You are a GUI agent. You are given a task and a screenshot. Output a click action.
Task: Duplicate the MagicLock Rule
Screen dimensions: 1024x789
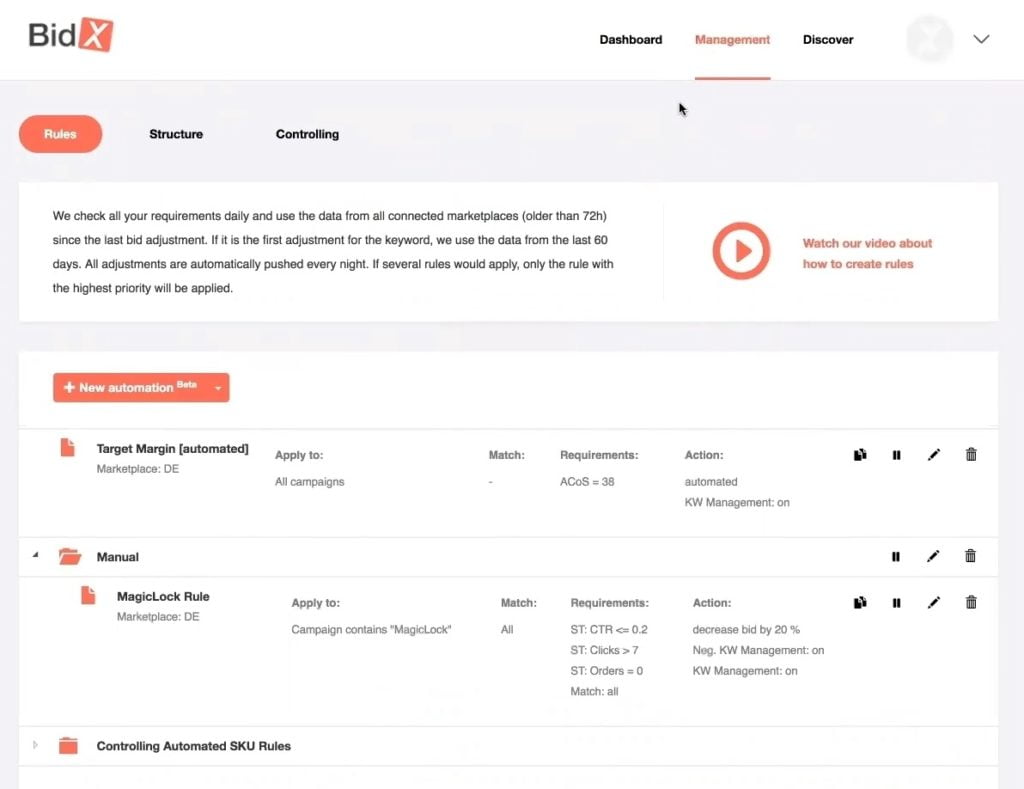coord(860,602)
